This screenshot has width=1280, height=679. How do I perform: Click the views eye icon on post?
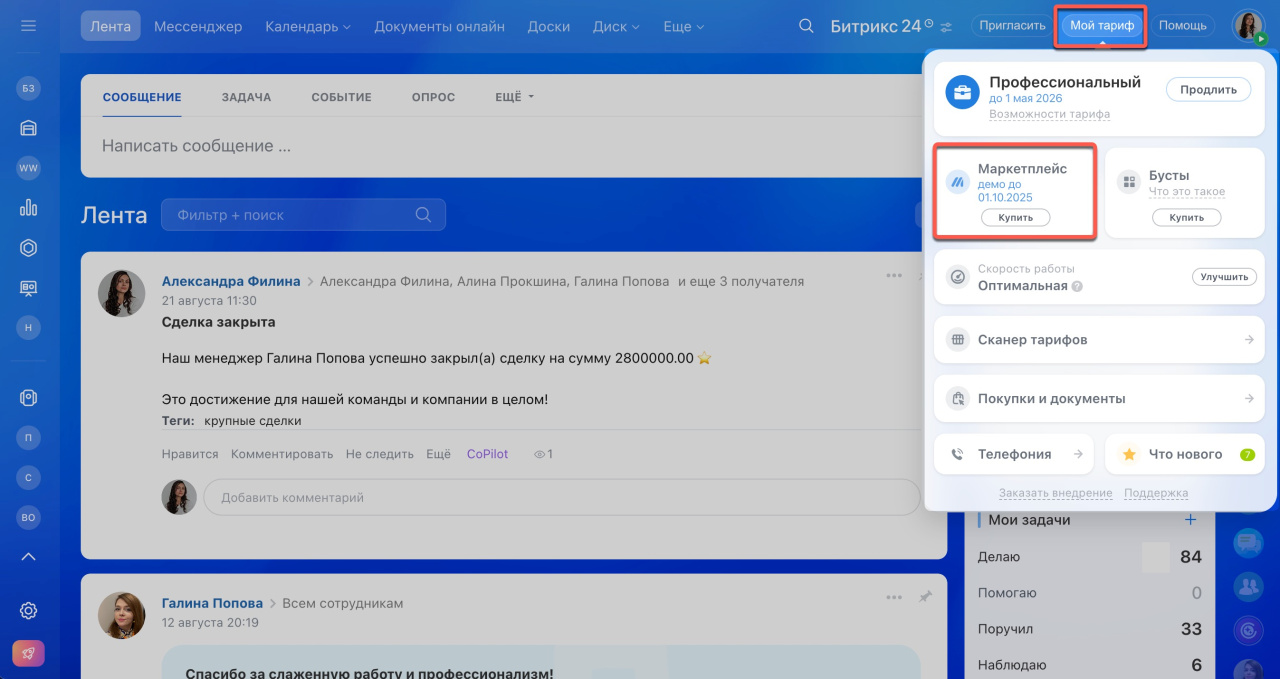[539, 454]
